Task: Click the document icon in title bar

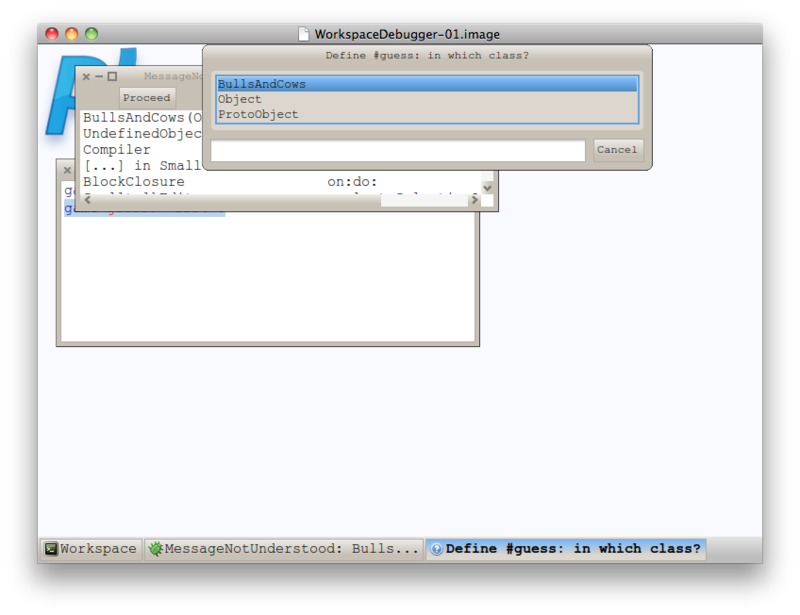Action: pyautogui.click(x=304, y=34)
